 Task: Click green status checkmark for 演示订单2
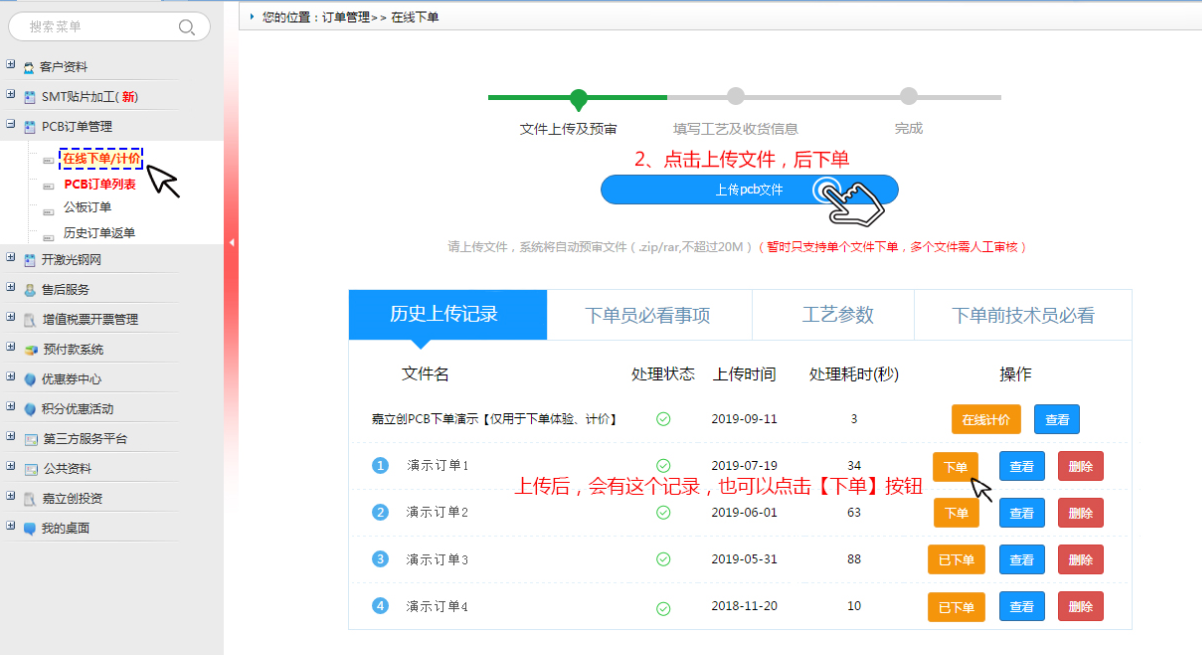pos(663,512)
